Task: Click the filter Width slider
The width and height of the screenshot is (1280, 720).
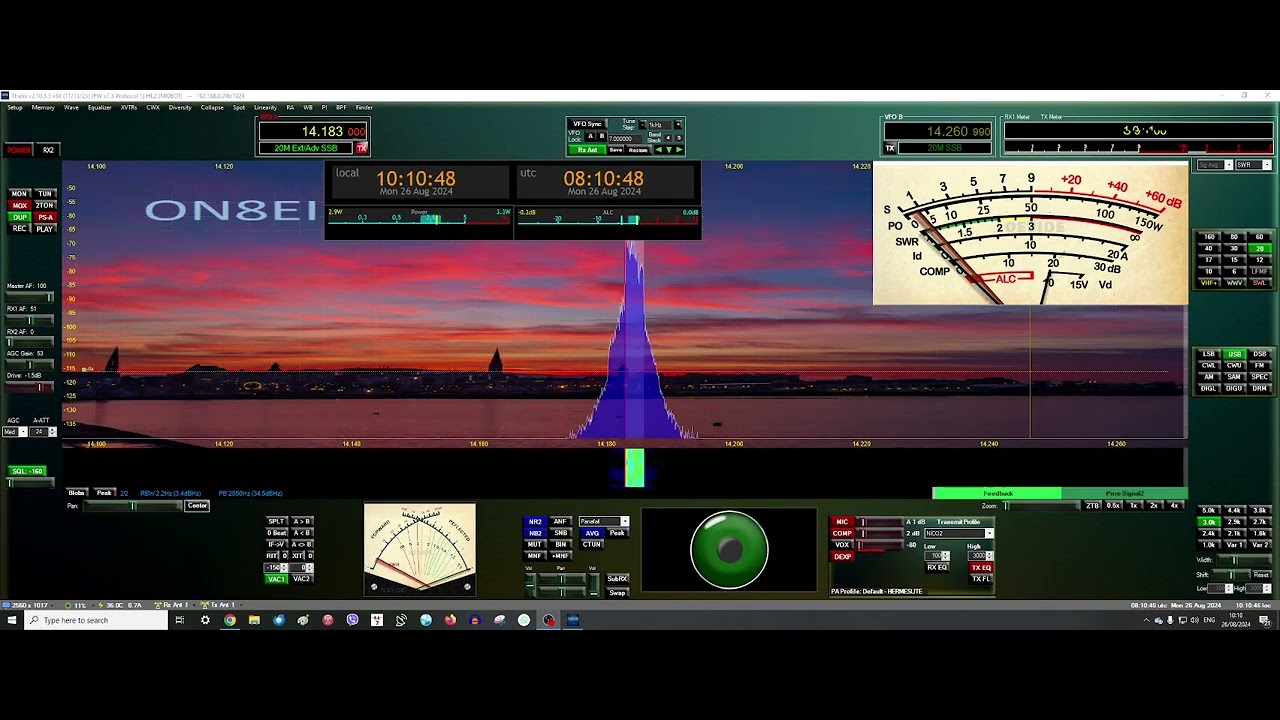Action: coord(1243,560)
